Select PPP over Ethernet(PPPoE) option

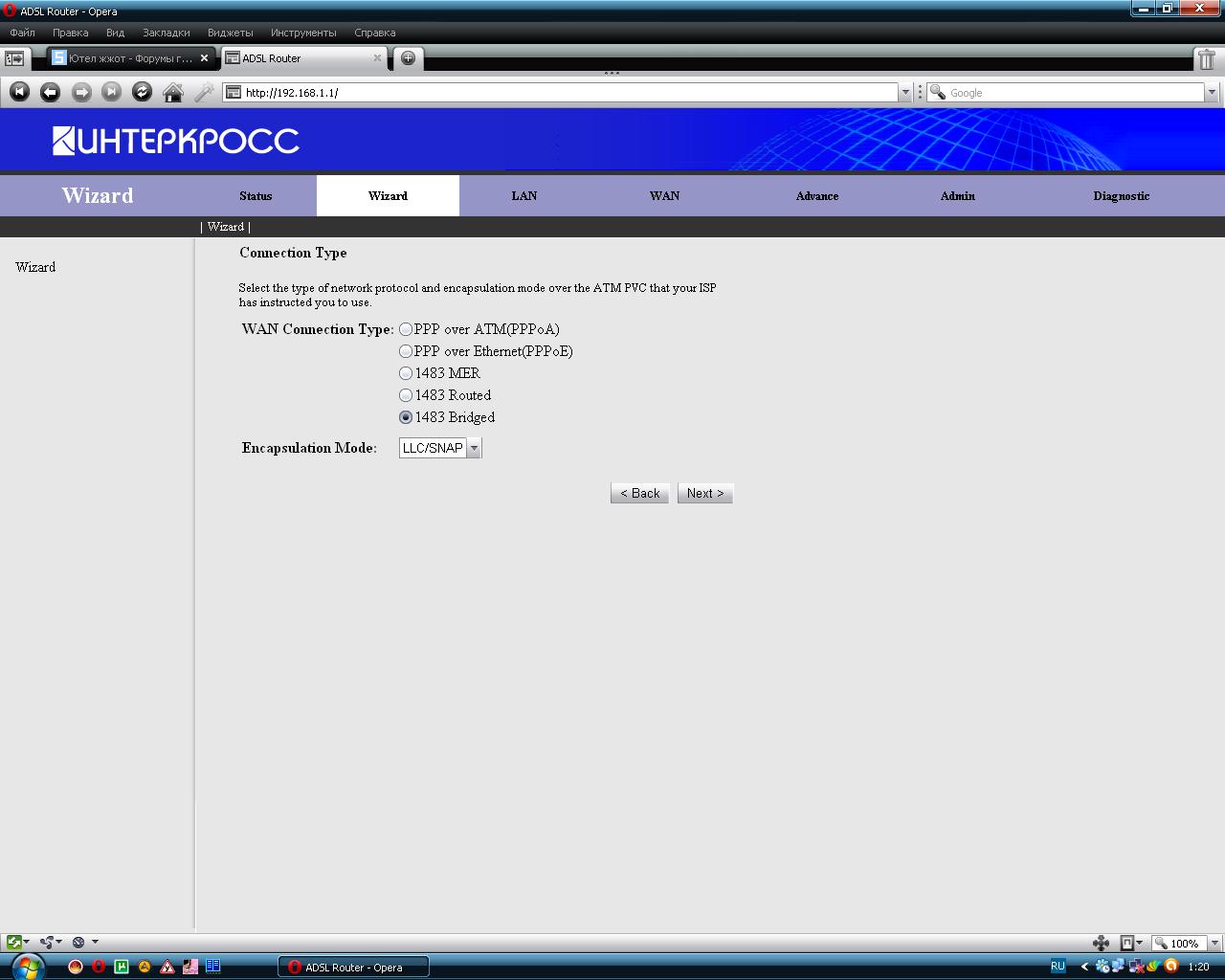point(406,351)
